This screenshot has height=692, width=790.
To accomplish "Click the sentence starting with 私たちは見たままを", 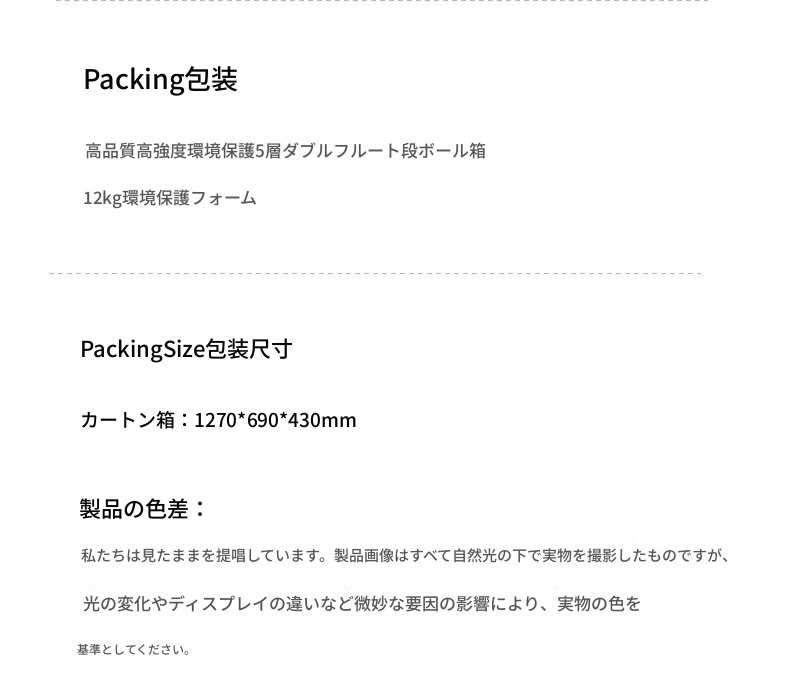I will tap(405, 556).
